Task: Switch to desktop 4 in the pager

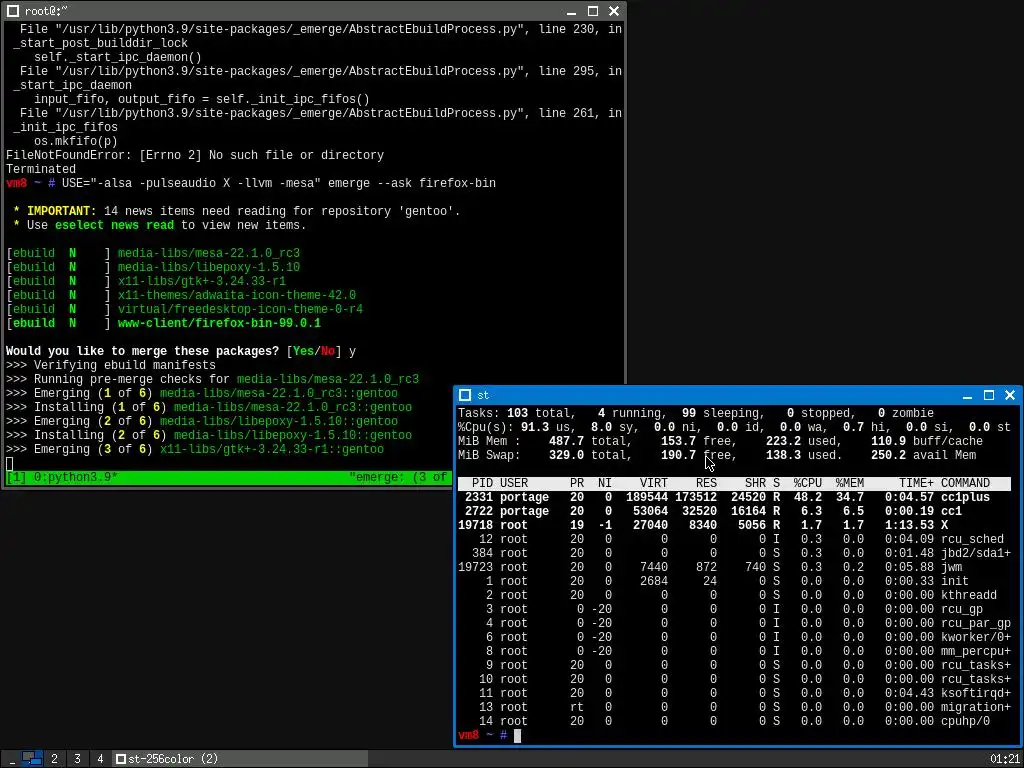Action: point(100,759)
